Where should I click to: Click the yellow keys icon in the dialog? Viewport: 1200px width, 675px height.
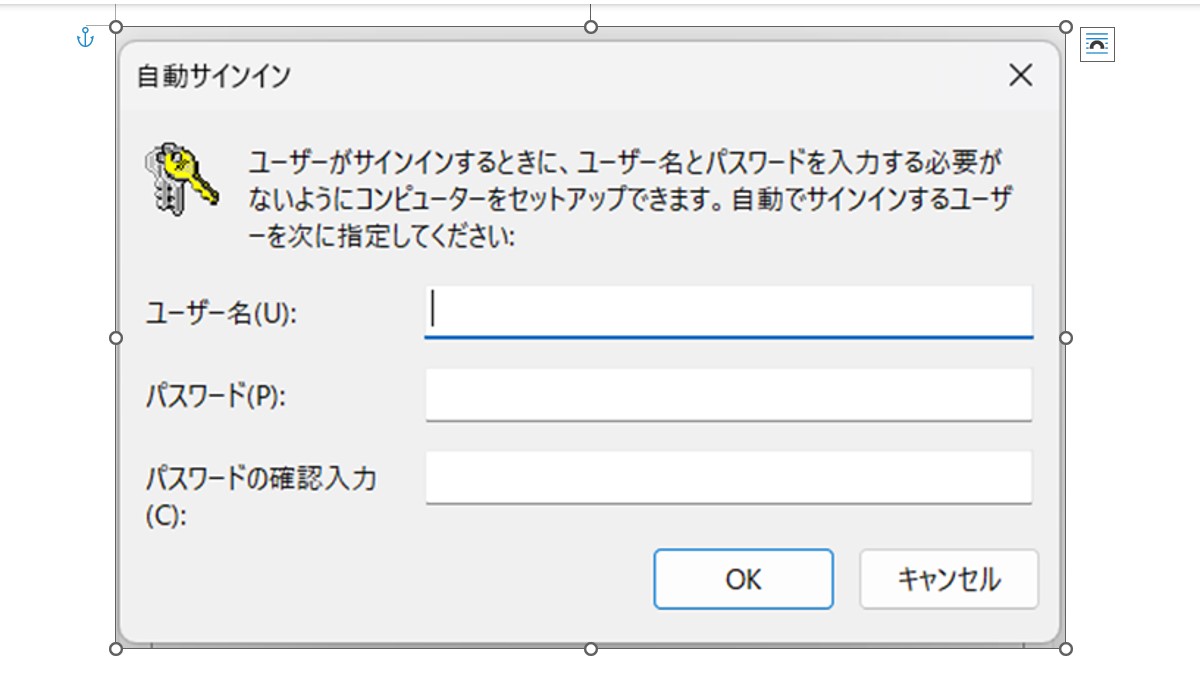pos(180,177)
